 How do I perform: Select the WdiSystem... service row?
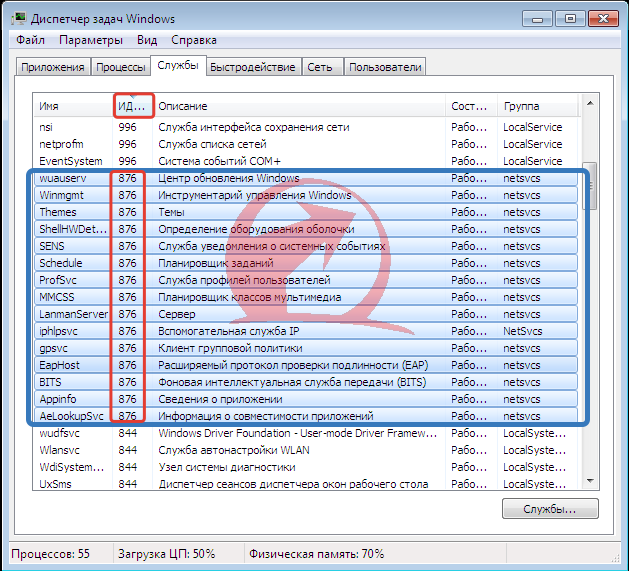[306, 467]
